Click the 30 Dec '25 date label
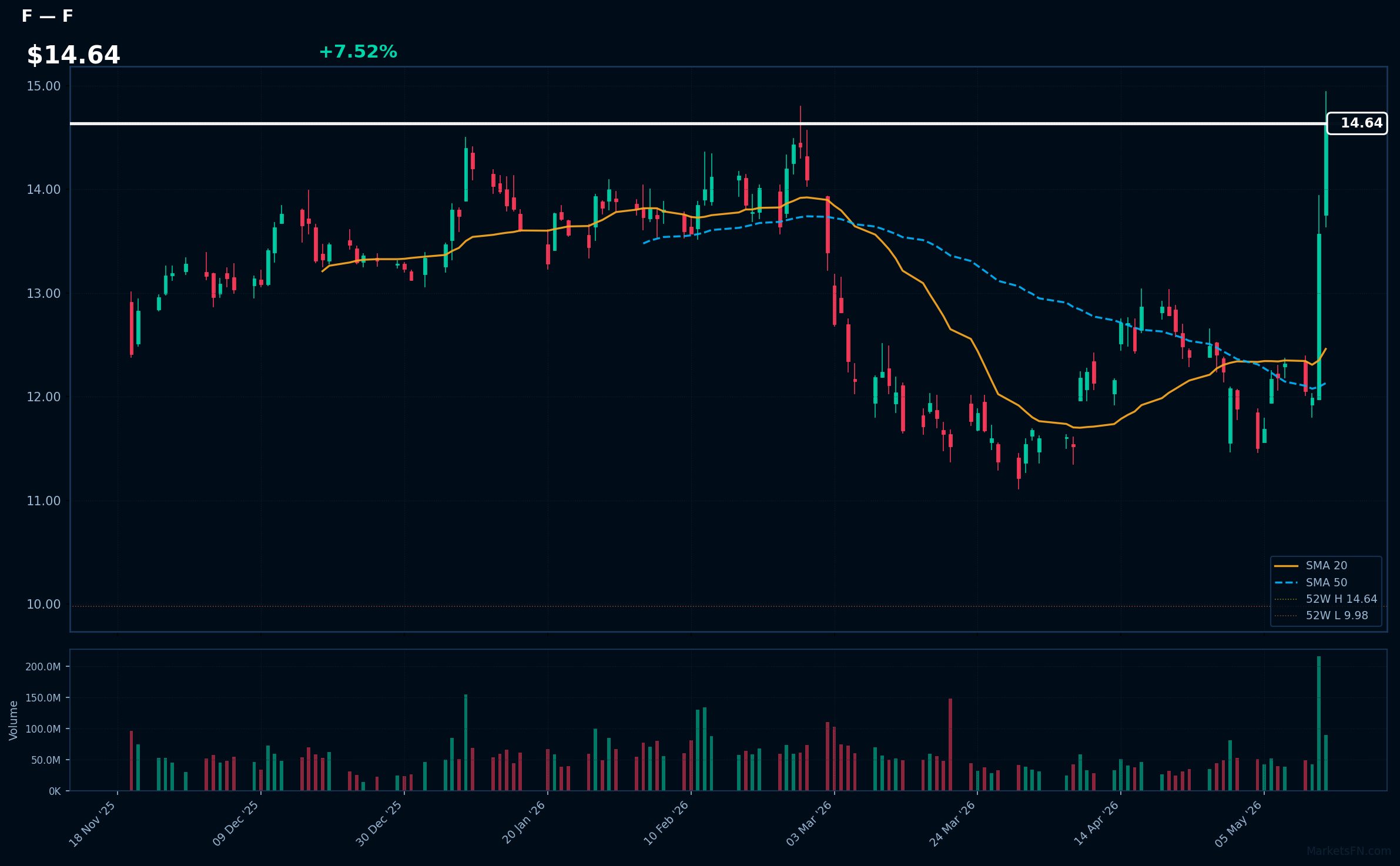 click(x=379, y=824)
